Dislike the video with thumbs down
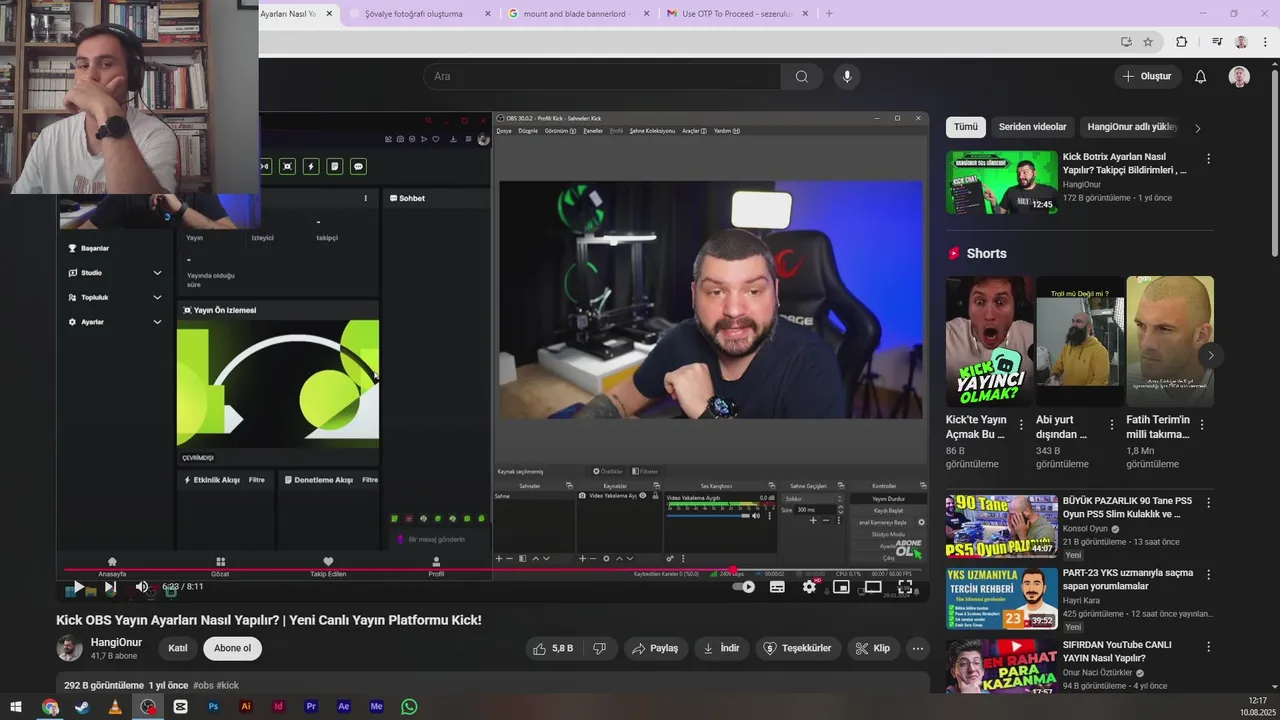This screenshot has height=720, width=1280. point(600,648)
